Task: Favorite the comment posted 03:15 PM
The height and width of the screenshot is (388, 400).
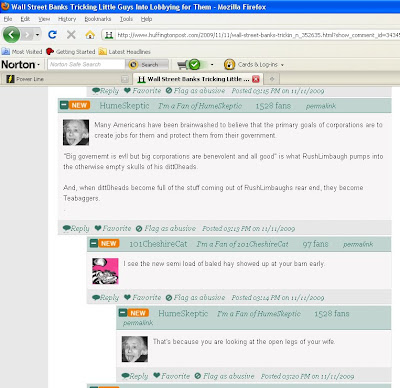Action: [142, 90]
